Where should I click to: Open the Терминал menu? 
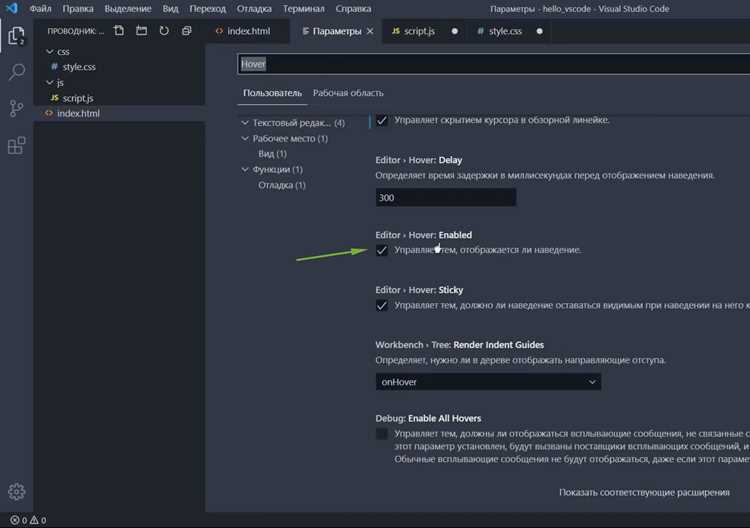(303, 9)
